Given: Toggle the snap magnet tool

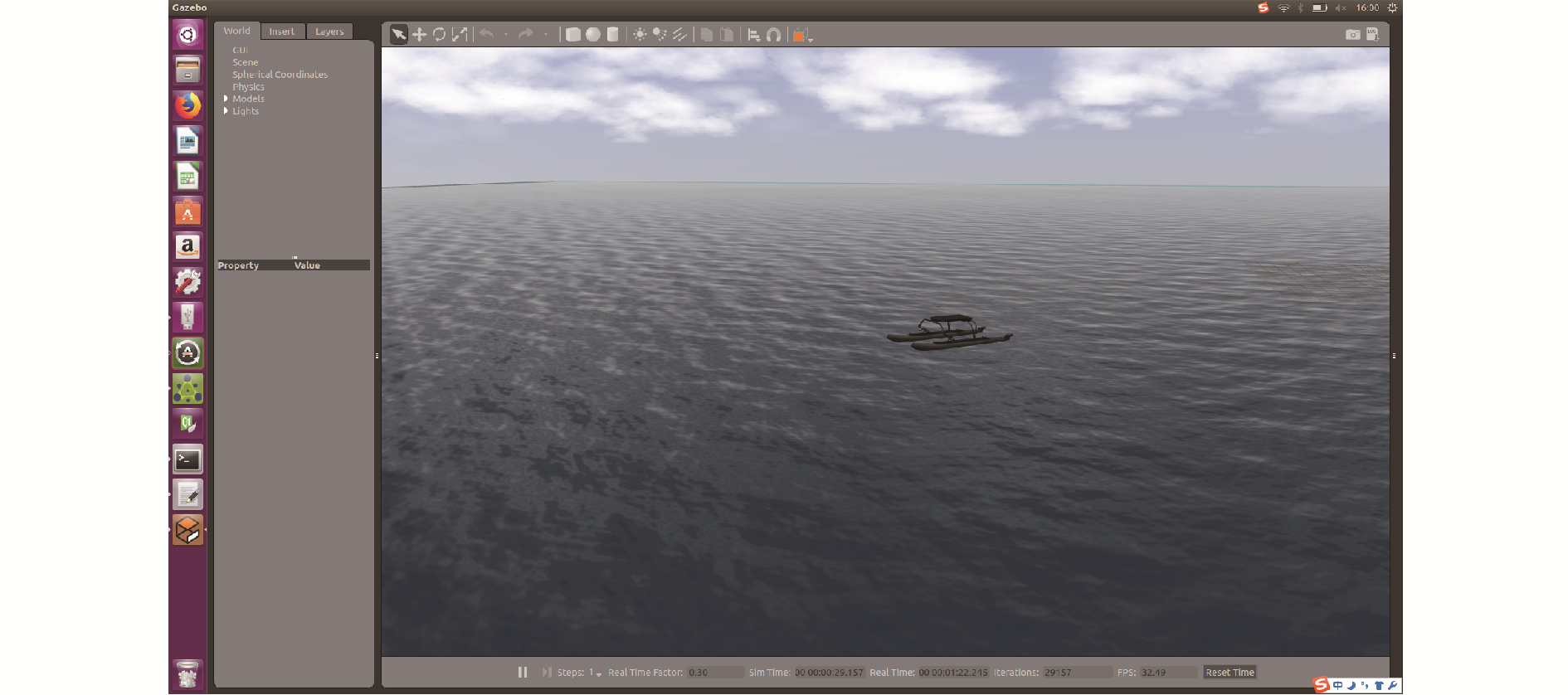Looking at the screenshot, I should pyautogui.click(x=773, y=35).
